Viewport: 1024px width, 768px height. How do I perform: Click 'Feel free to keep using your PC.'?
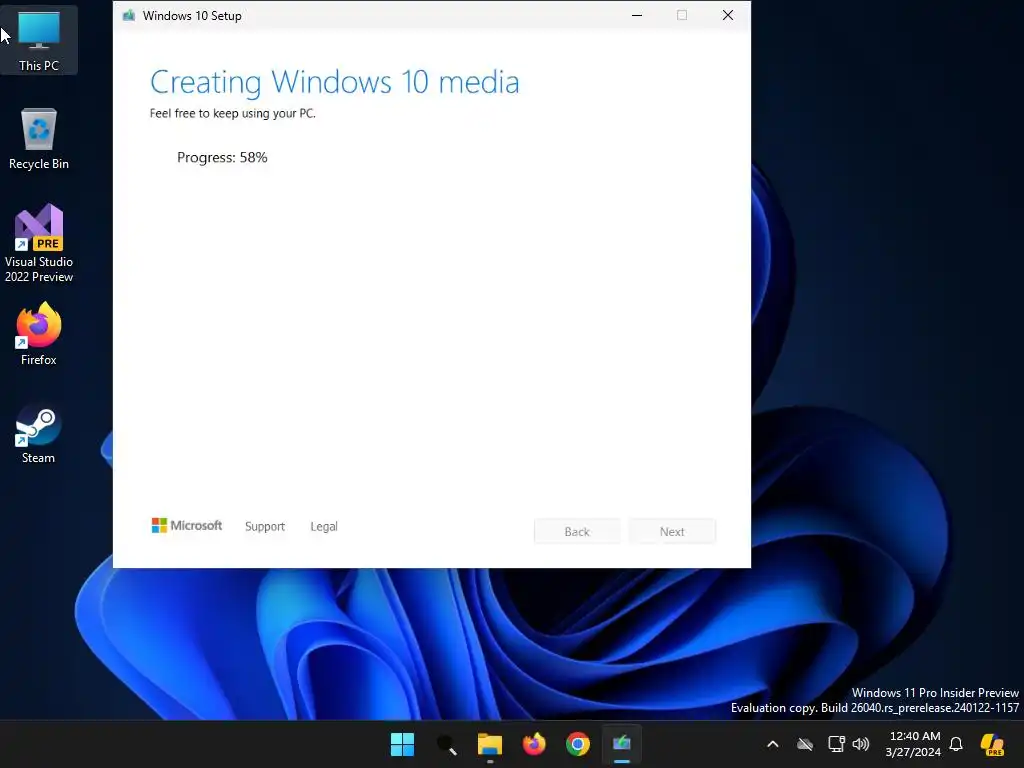coord(232,114)
